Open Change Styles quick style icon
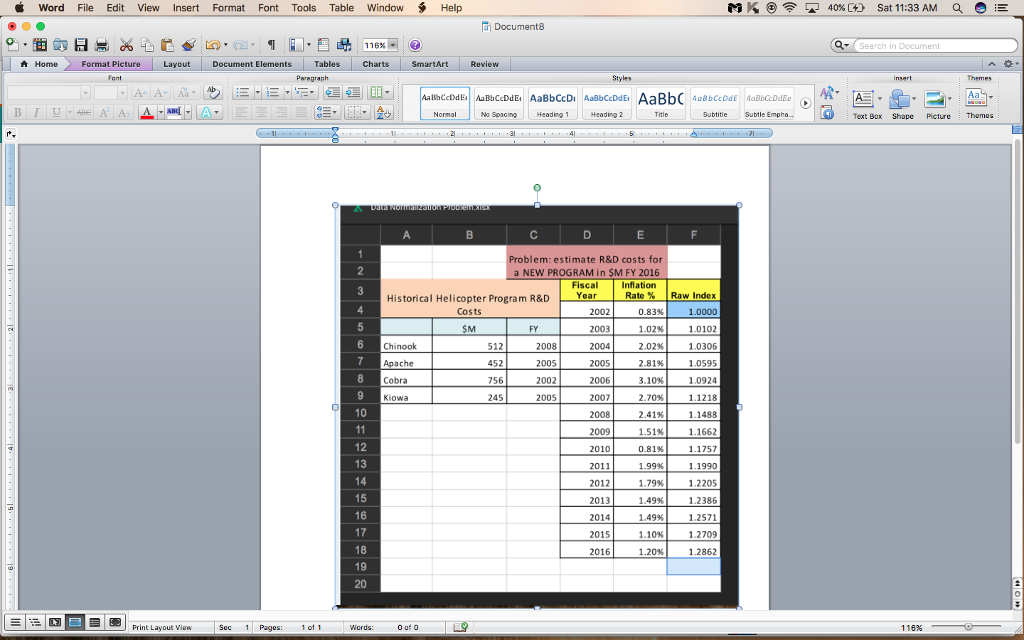This screenshot has width=1024, height=640. (x=827, y=93)
